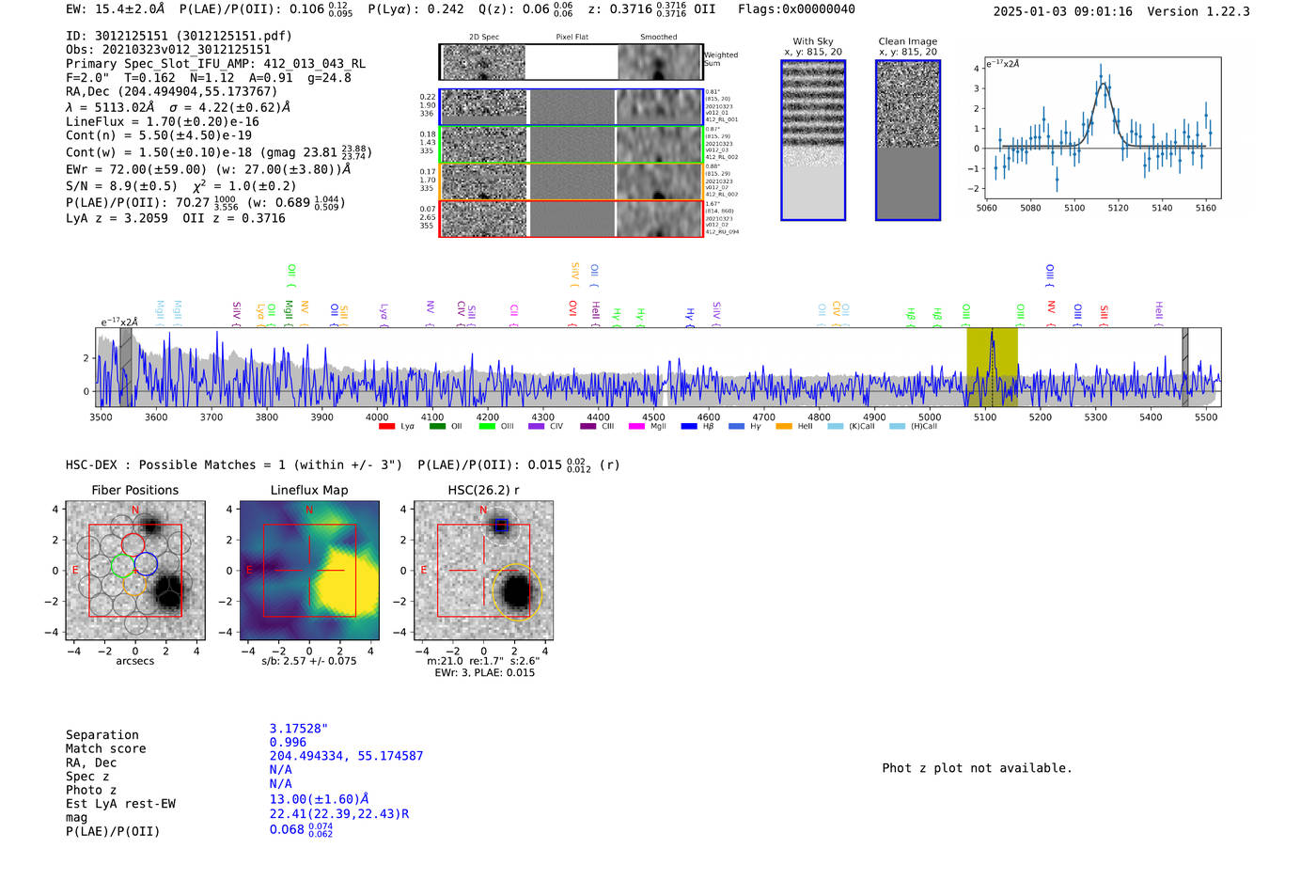Click the Cont(n) = 5.50(±4.50)e-19 text
This screenshot has width=1316, height=896.
[159, 135]
